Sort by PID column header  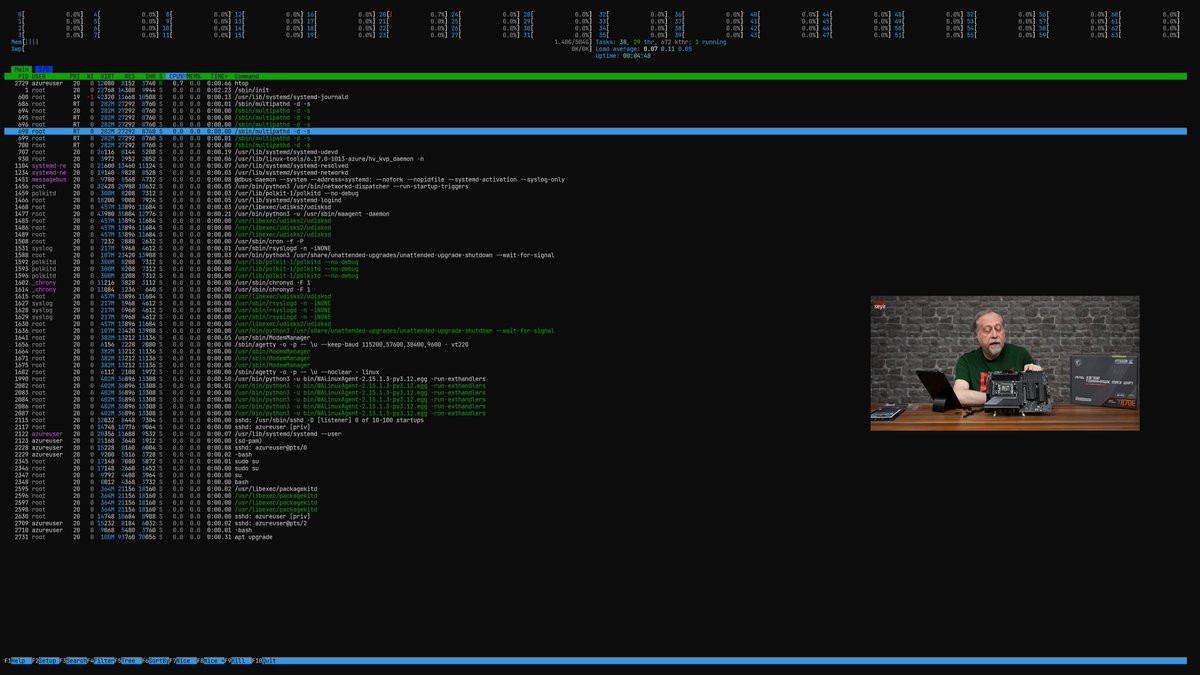coord(23,76)
